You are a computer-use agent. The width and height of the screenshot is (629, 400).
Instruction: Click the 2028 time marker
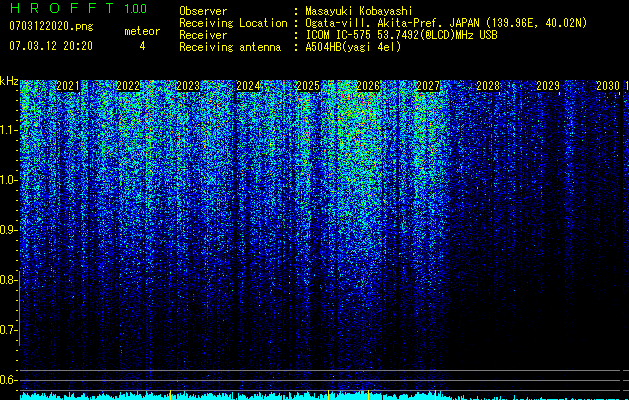tap(488, 86)
